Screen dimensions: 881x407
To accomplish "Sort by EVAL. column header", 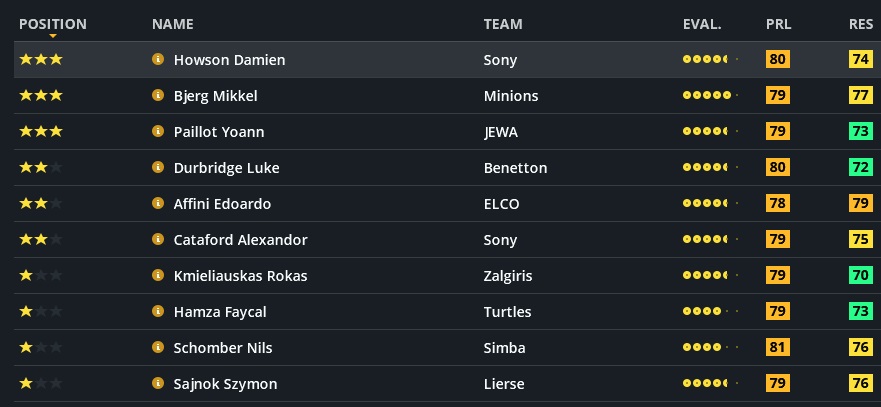I will point(701,24).
